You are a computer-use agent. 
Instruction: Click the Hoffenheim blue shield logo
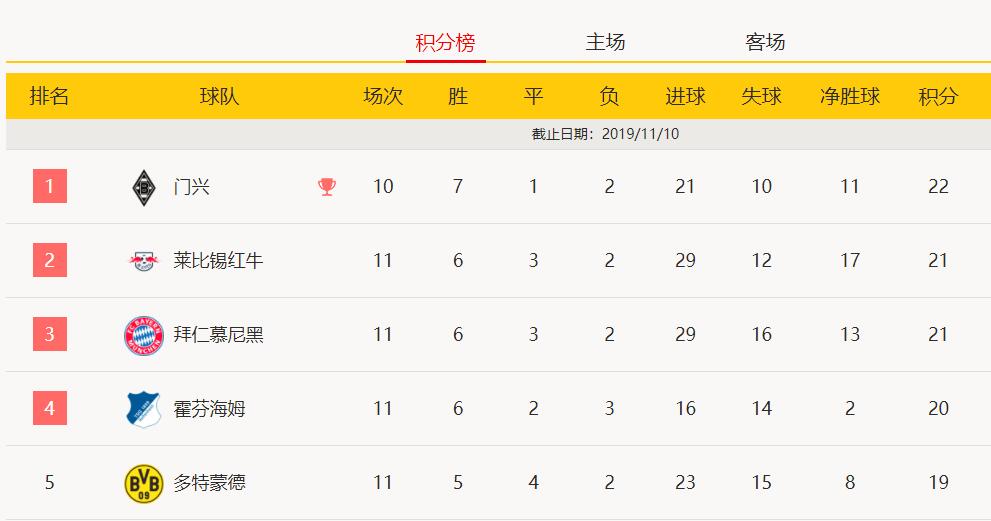coord(144,409)
